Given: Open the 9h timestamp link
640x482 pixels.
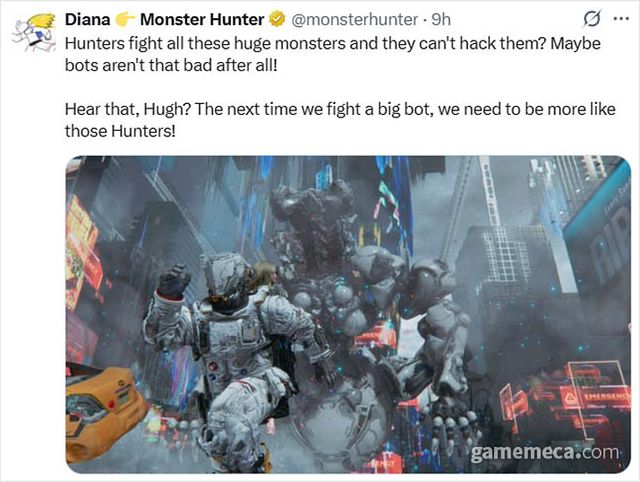Looking at the screenshot, I should 441,20.
